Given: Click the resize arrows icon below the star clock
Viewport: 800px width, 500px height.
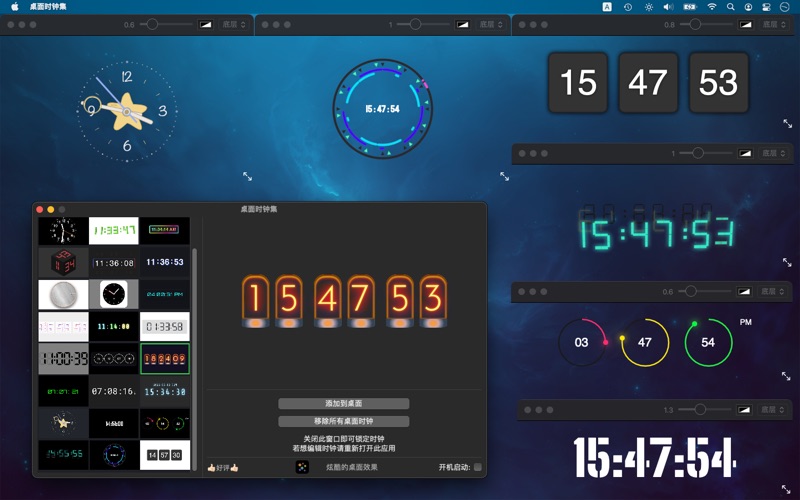Looking at the screenshot, I should (248, 176).
